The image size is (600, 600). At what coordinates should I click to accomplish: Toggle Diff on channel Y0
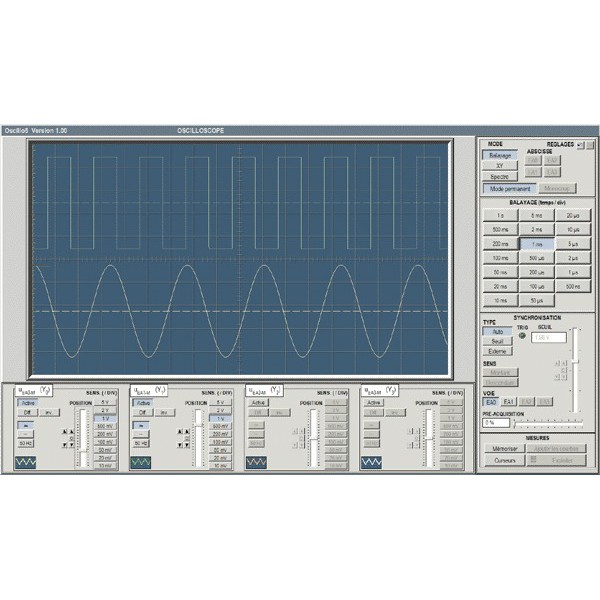point(28,412)
